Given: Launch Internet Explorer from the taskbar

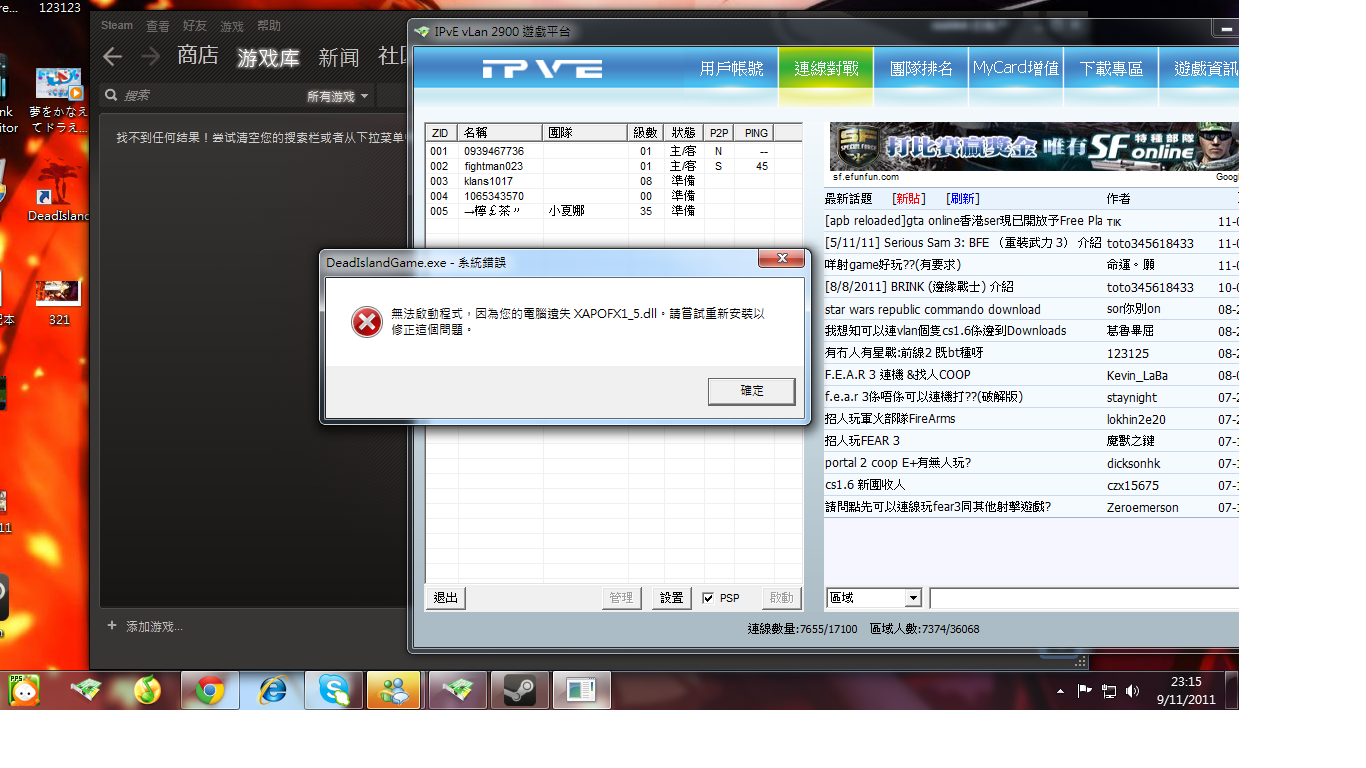Looking at the screenshot, I should pyautogui.click(x=272, y=689).
